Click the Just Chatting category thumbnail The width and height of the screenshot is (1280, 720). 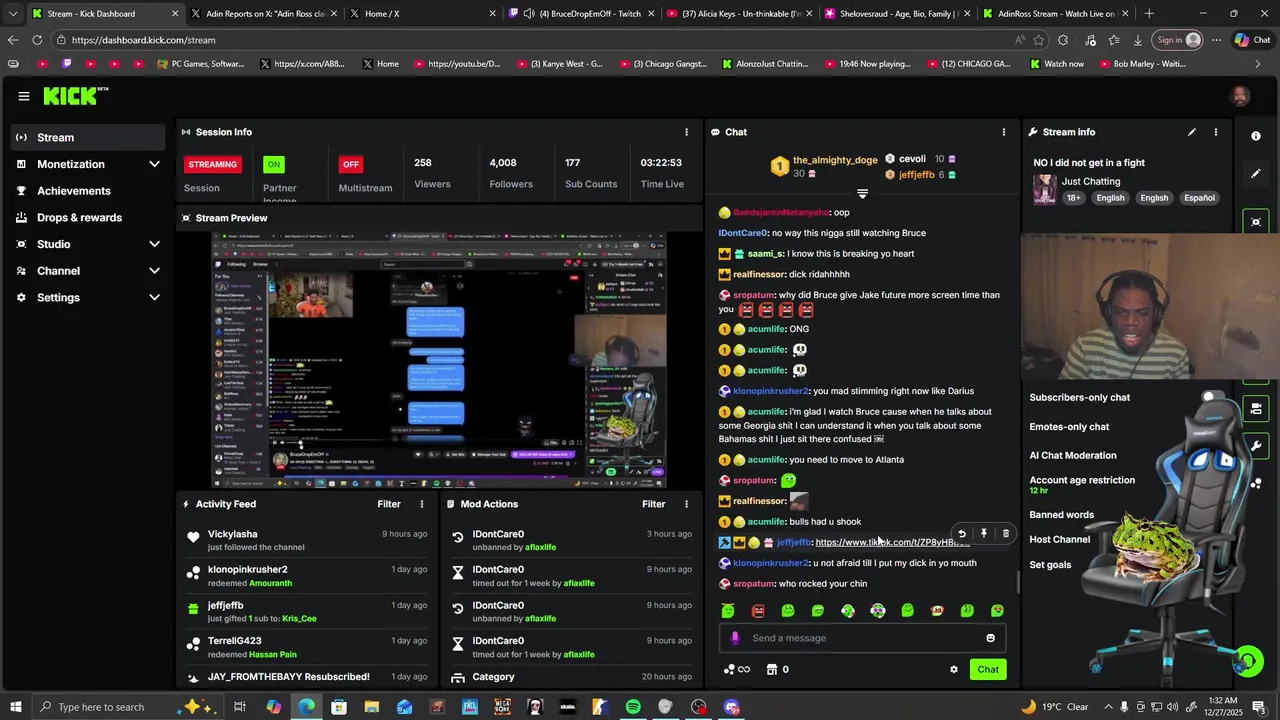(1045, 189)
